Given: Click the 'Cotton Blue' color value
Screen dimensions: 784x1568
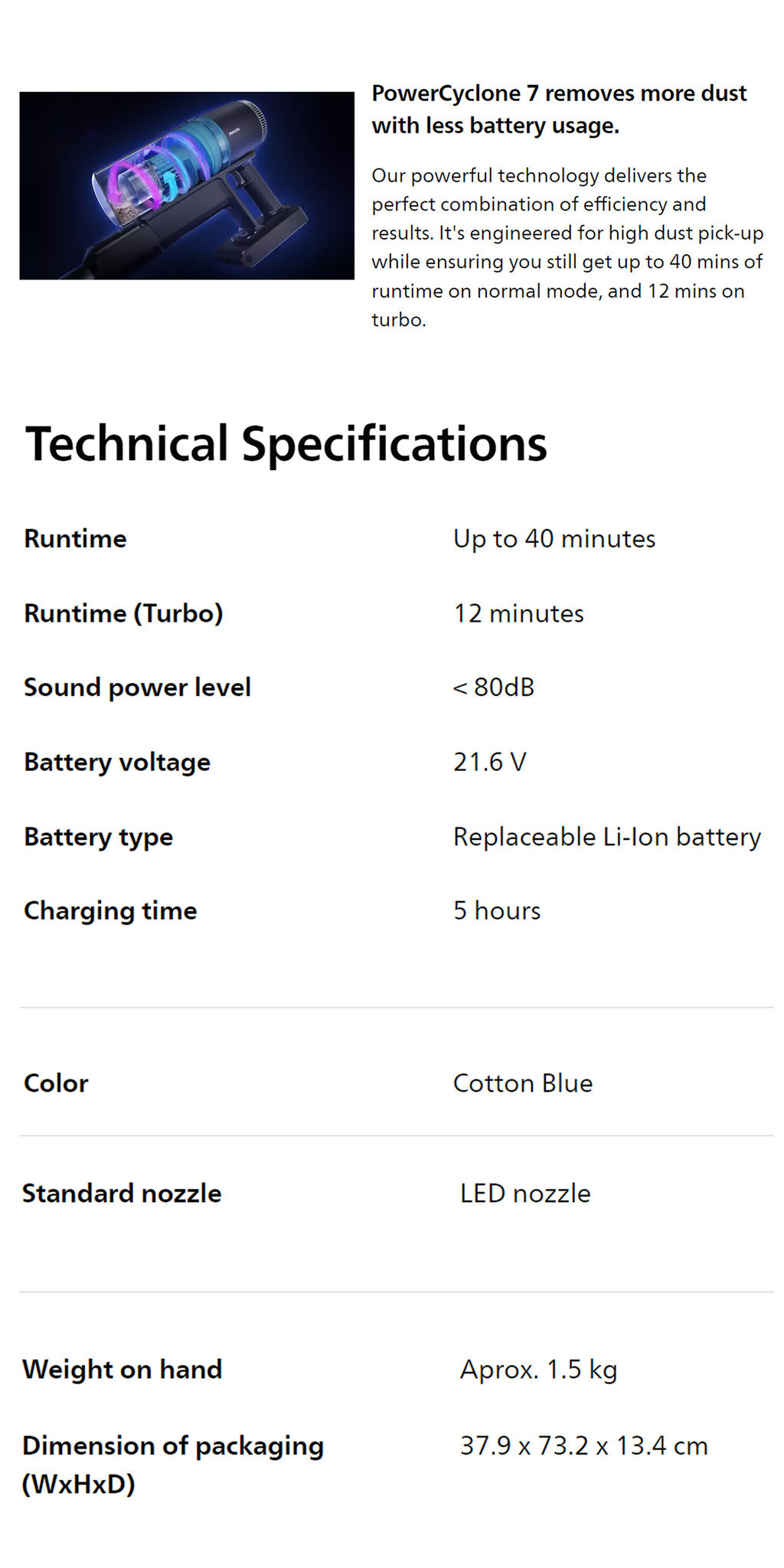Looking at the screenshot, I should [522, 1083].
